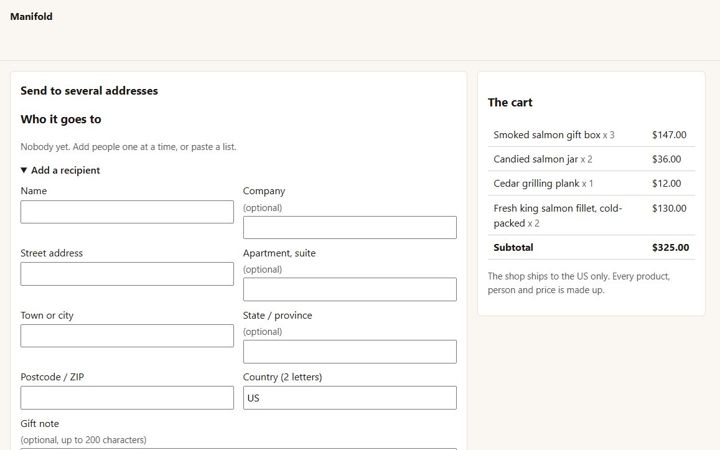The height and width of the screenshot is (450, 720).
Task: Select the Town or city label
Action: 47,315
